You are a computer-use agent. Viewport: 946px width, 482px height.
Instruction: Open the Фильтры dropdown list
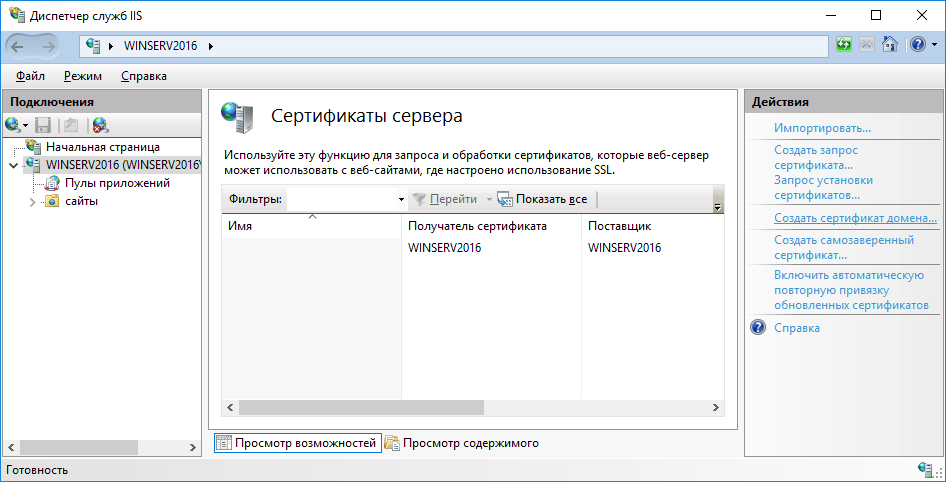400,199
